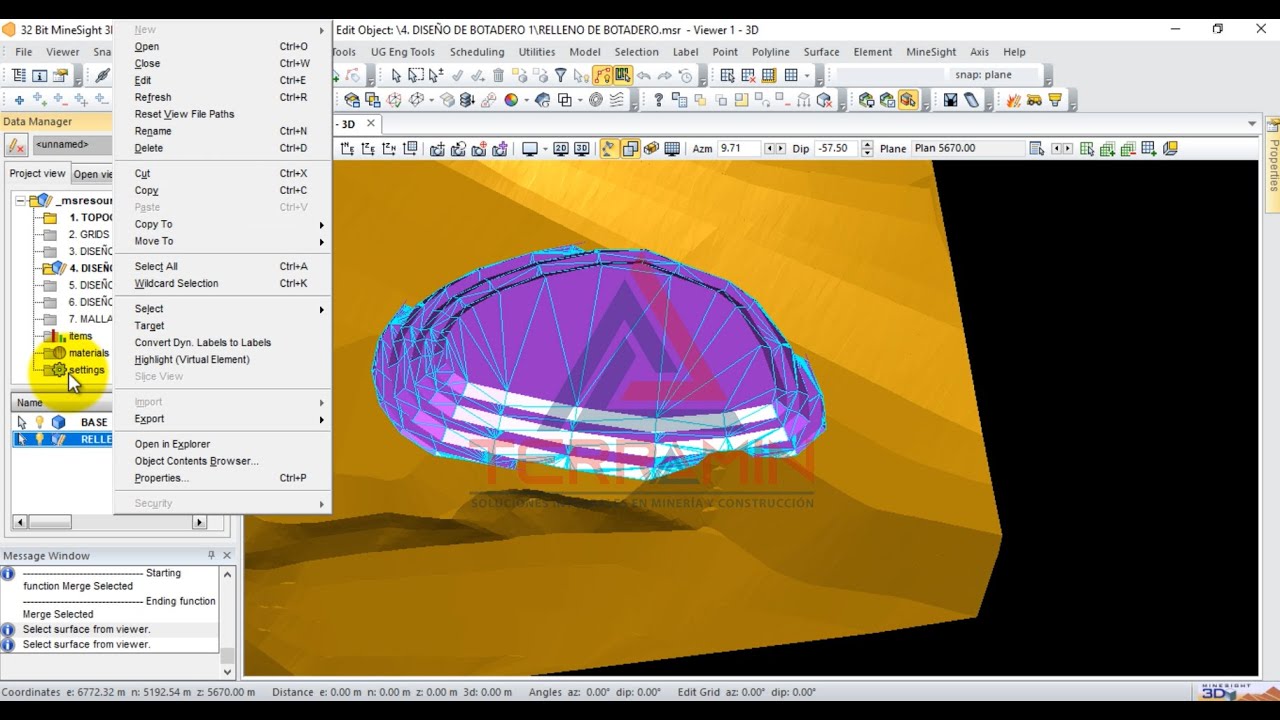Click horizontal scrollbar in Data Manager list
The image size is (1280, 720).
[x=109, y=522]
